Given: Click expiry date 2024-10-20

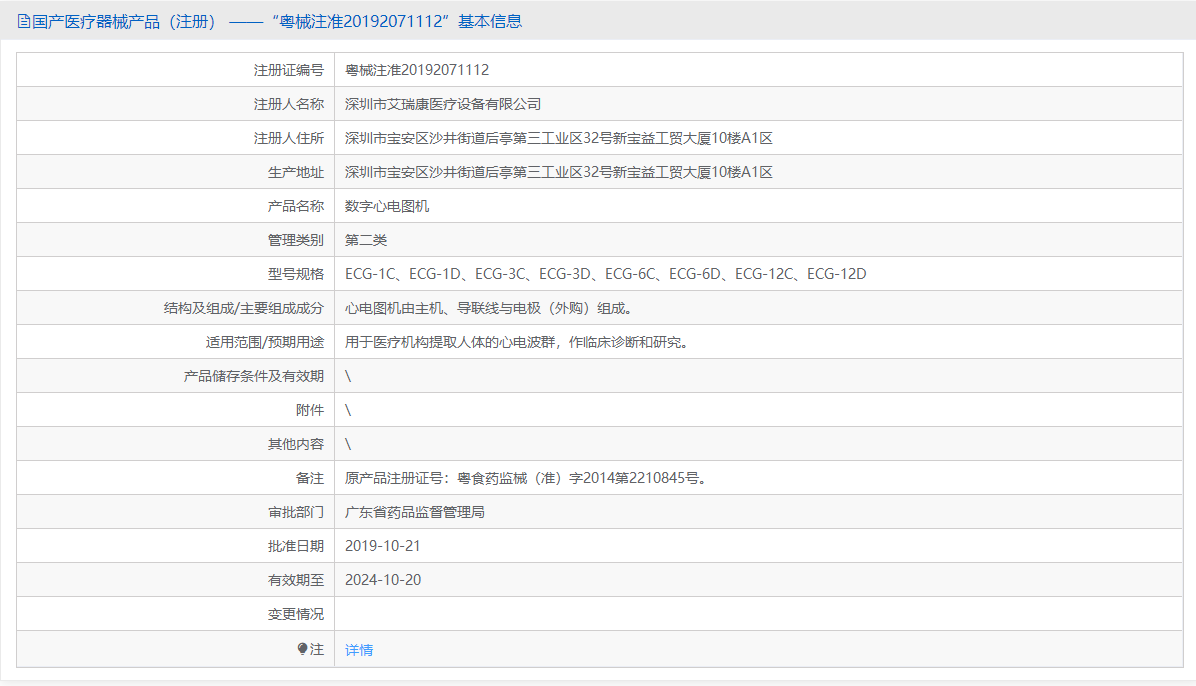Looking at the screenshot, I should (383, 580).
